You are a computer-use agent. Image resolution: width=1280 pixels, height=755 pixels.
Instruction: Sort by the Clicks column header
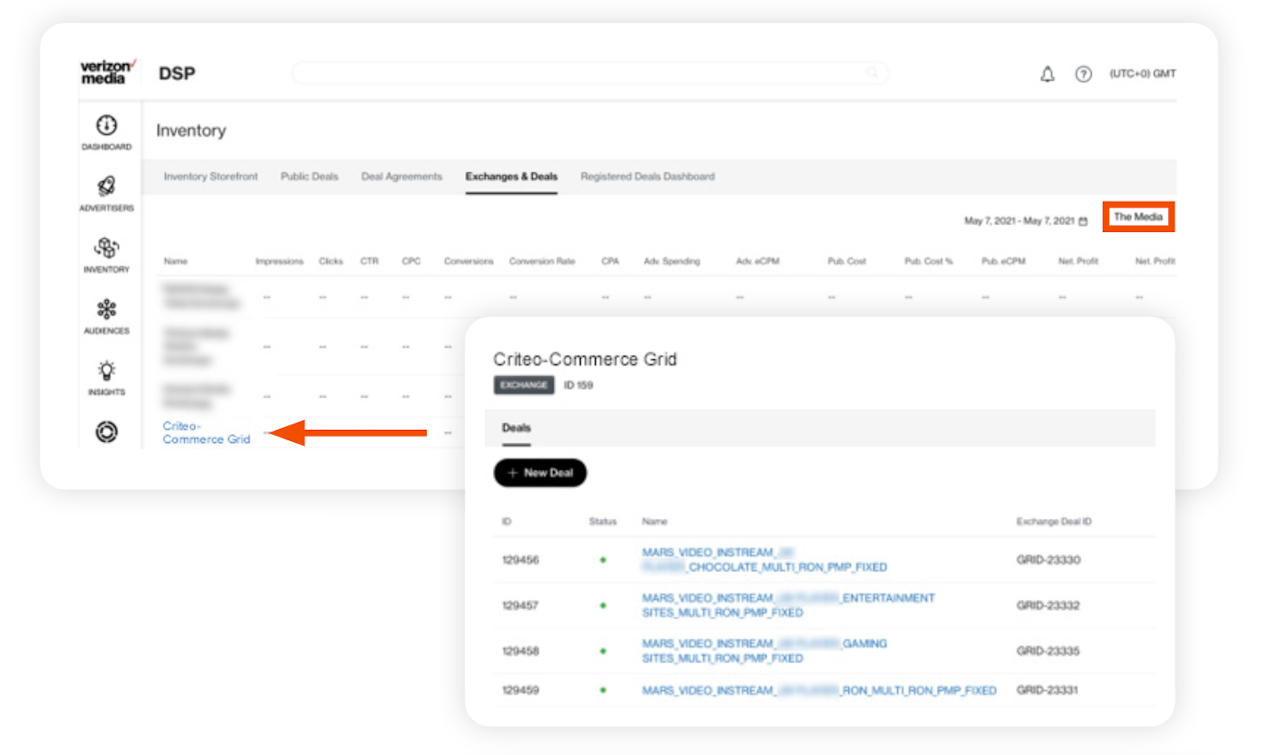point(331,261)
